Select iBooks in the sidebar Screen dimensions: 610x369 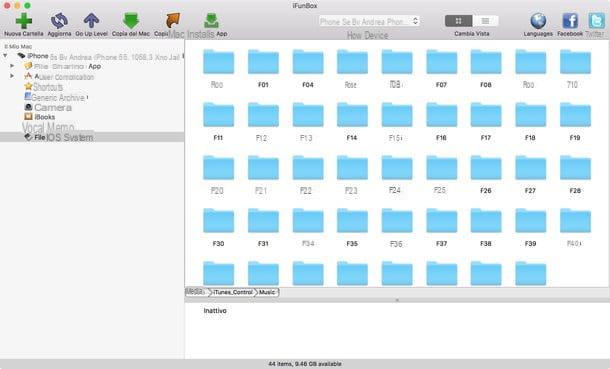click(40, 117)
